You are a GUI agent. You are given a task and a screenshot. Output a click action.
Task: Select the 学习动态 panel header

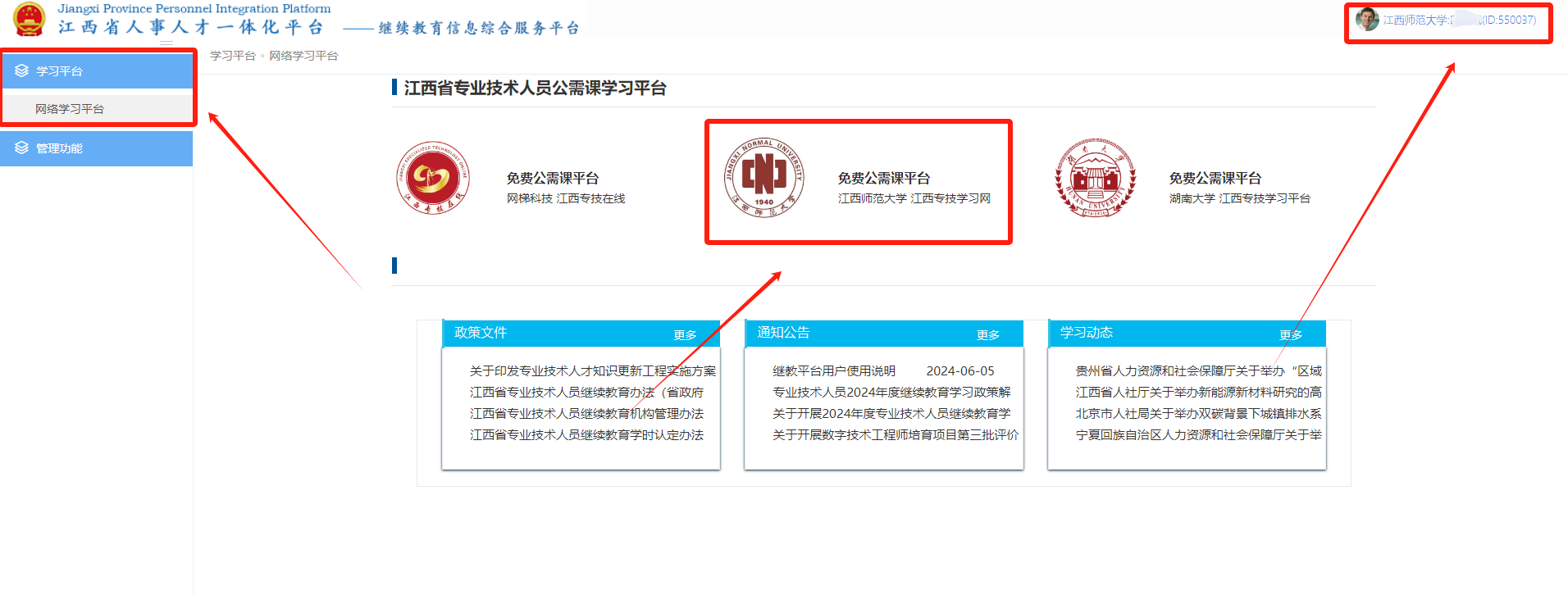1187,333
